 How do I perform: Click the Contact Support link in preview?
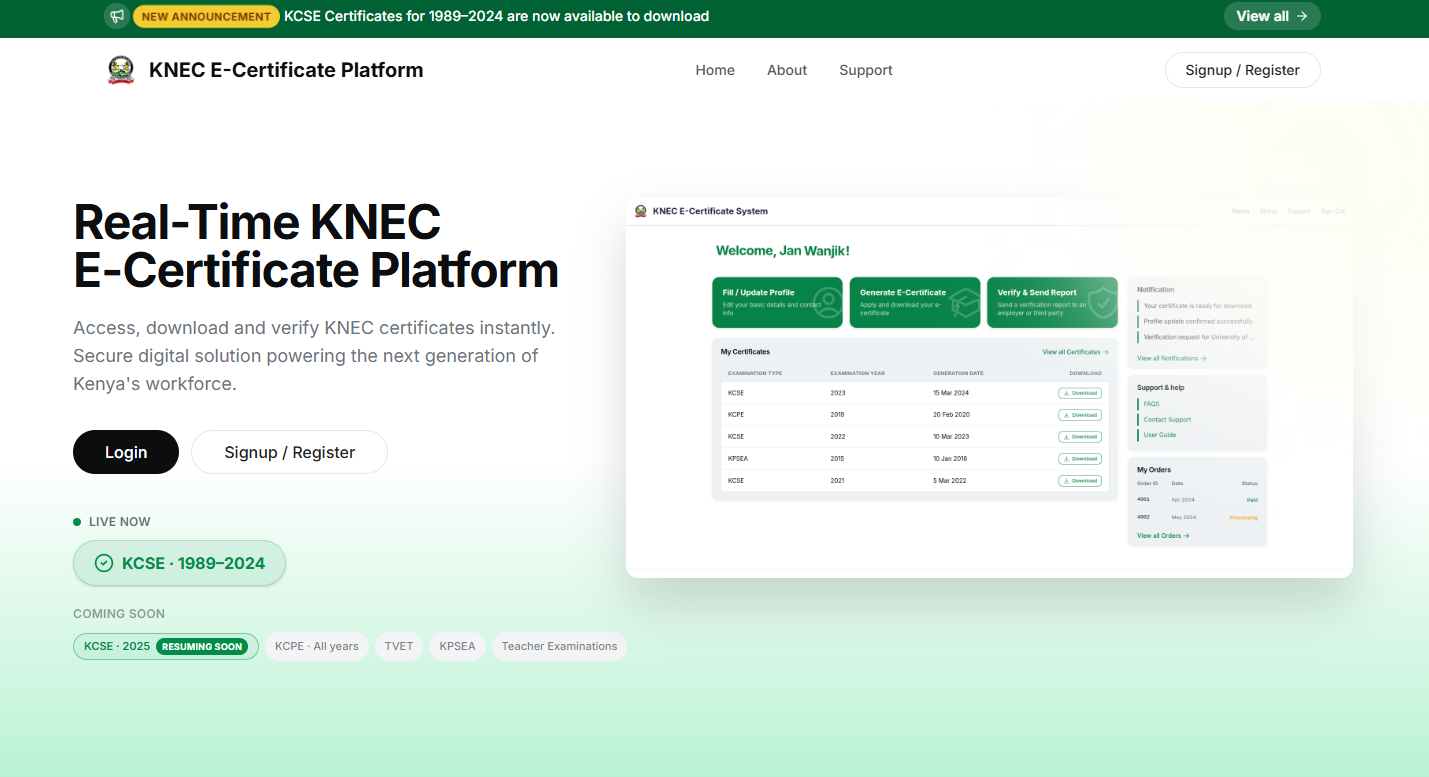pyautogui.click(x=1167, y=420)
